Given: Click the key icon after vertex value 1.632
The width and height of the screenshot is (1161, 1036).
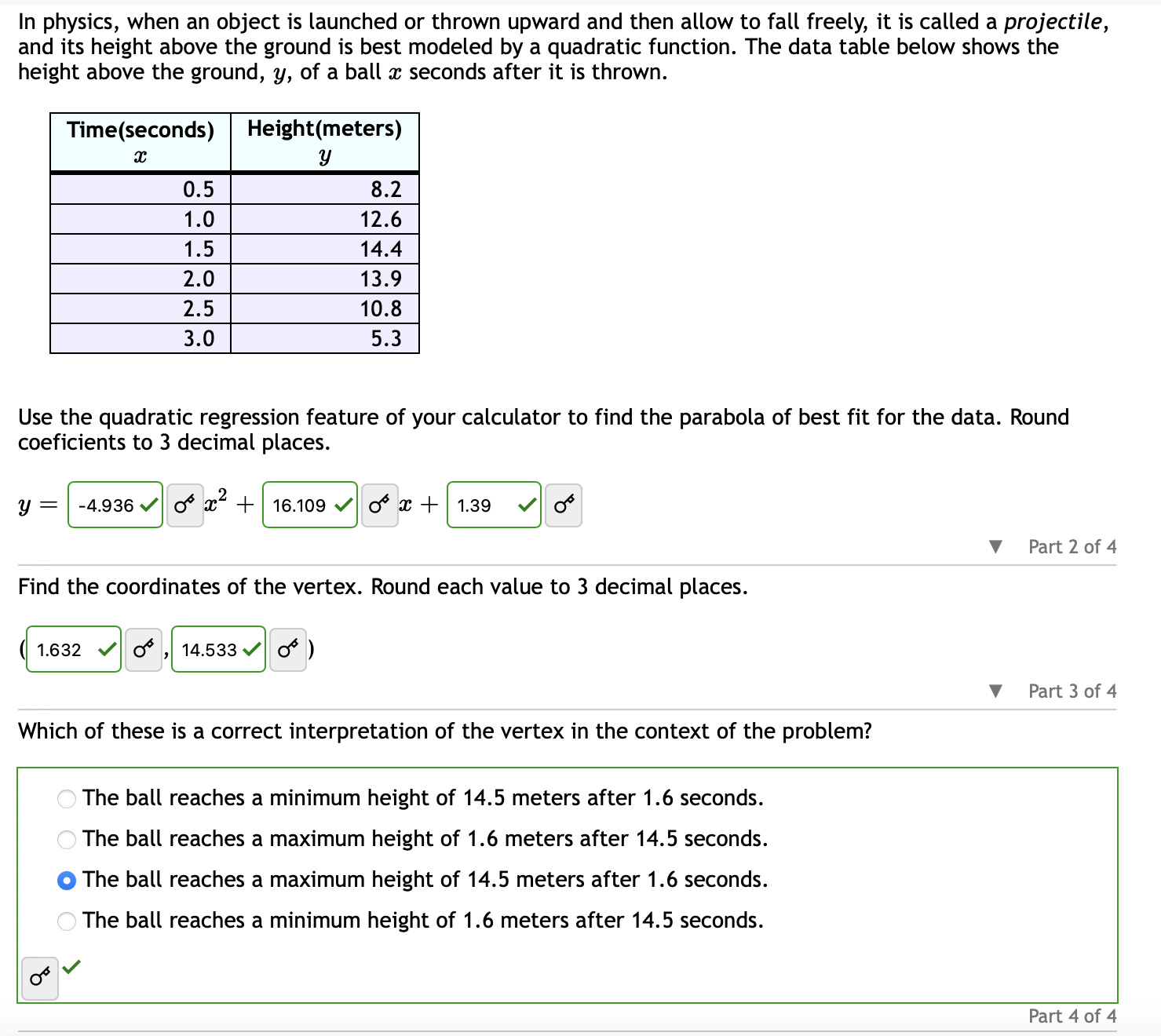Looking at the screenshot, I should (143, 649).
